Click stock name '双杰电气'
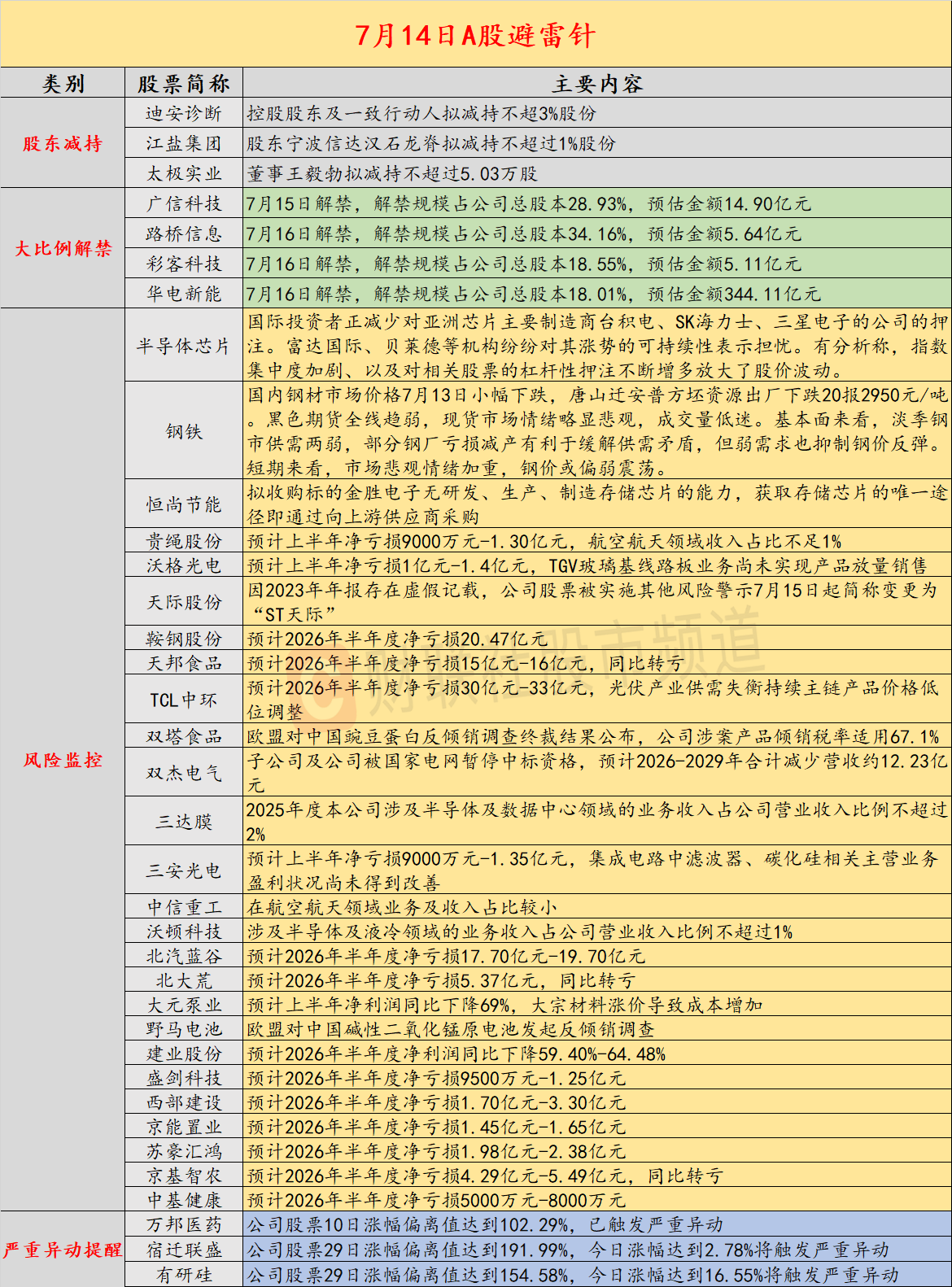The width and height of the screenshot is (952, 1287). [184, 773]
